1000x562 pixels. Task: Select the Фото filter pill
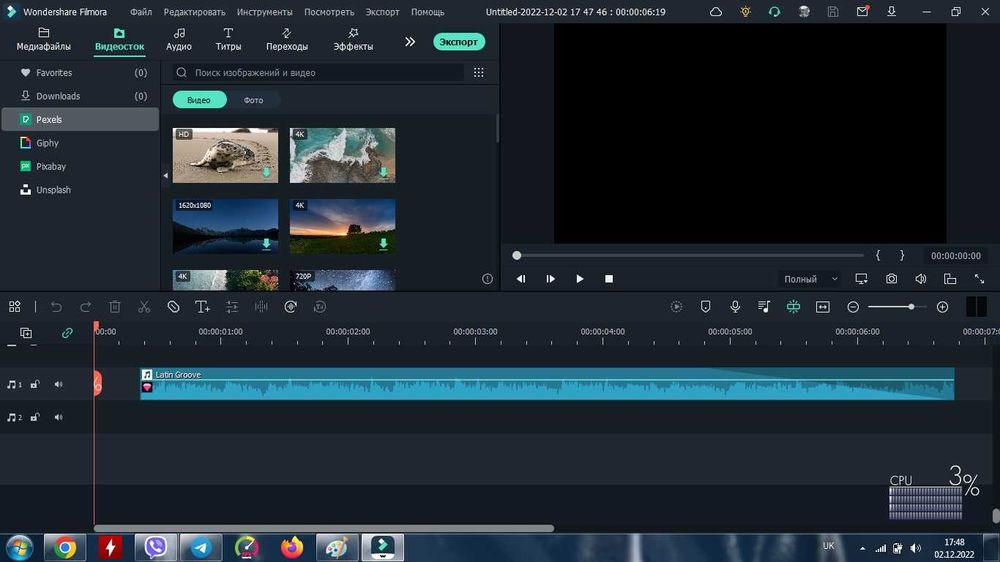click(x=253, y=100)
